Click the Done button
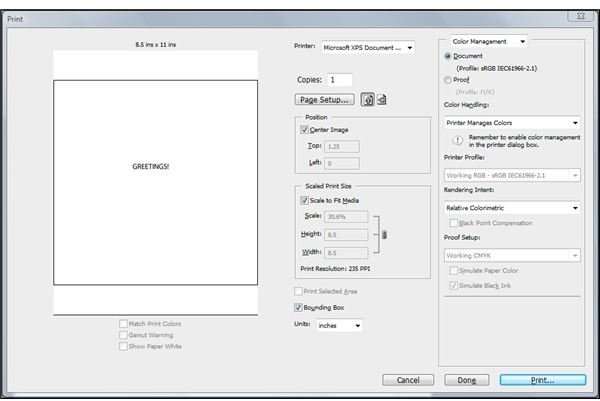Viewport: 600px width, 401px height. (x=466, y=380)
